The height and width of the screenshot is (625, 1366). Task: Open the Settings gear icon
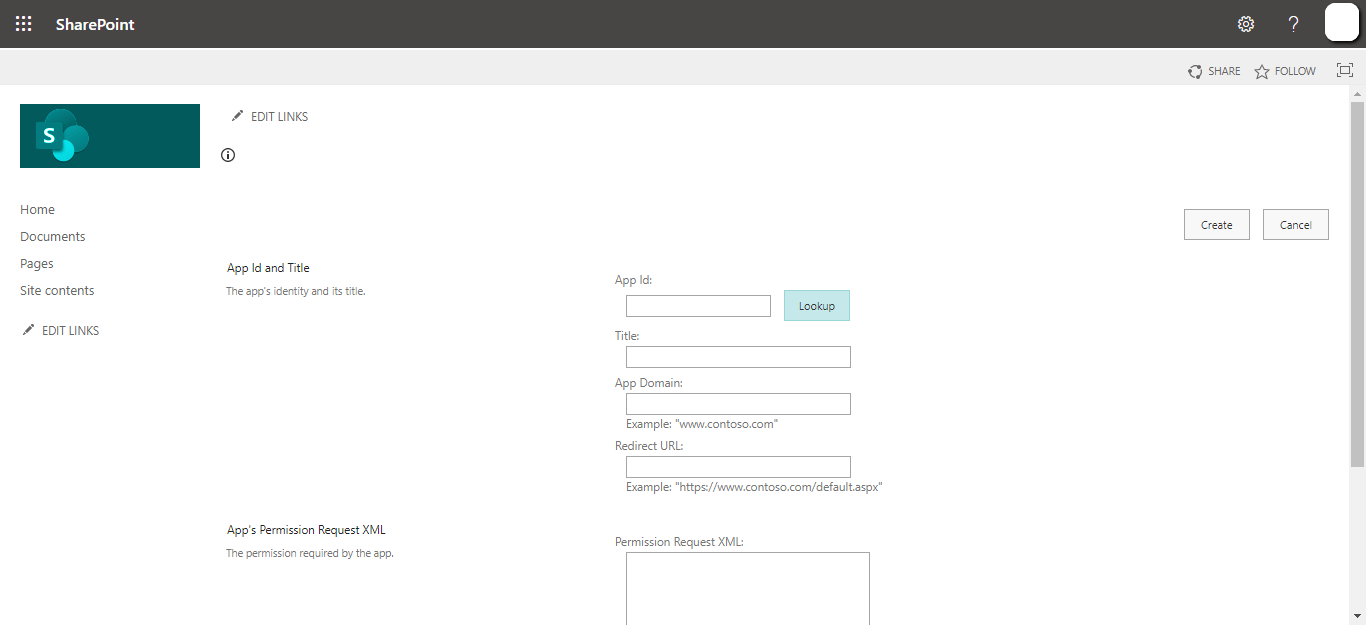click(x=1246, y=24)
